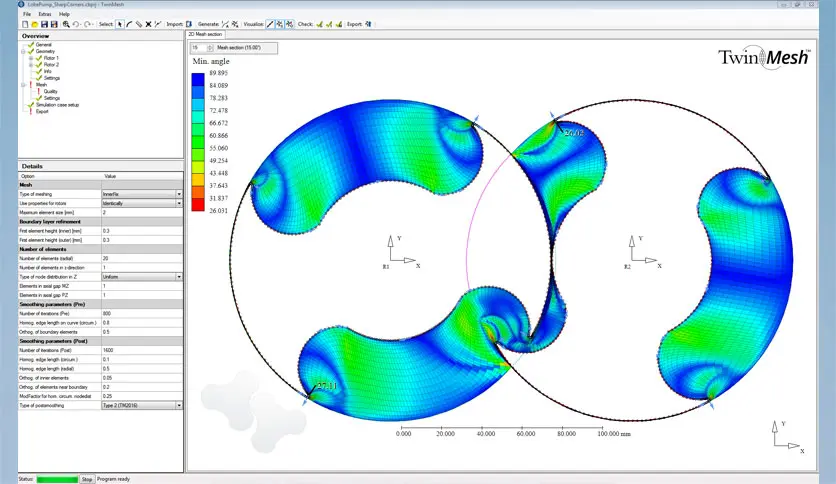The image size is (836, 484).
Task: Click the green status progress bar
Action: coord(57,479)
